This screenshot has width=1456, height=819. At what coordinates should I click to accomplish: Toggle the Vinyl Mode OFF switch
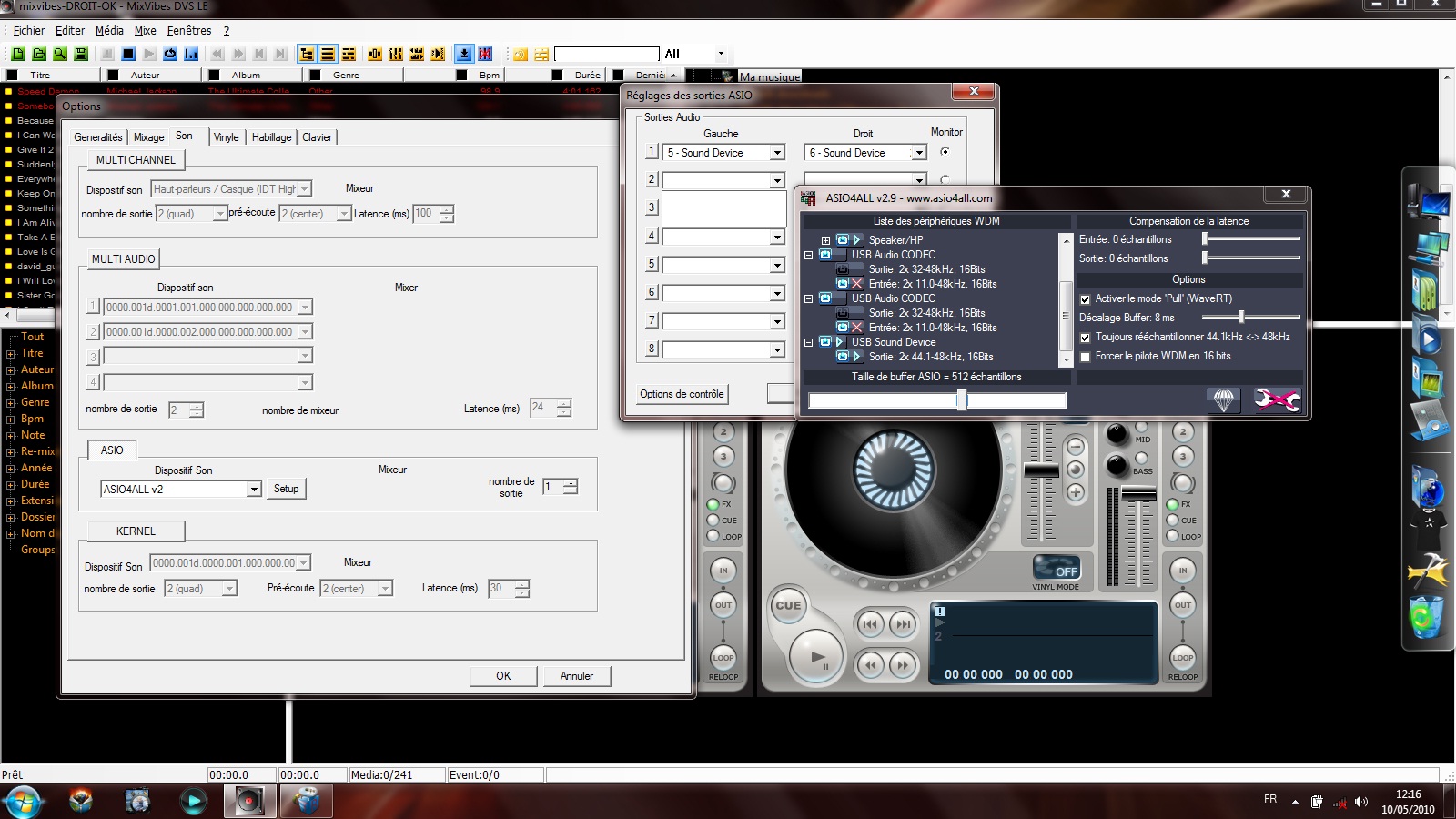pyautogui.click(x=1057, y=568)
